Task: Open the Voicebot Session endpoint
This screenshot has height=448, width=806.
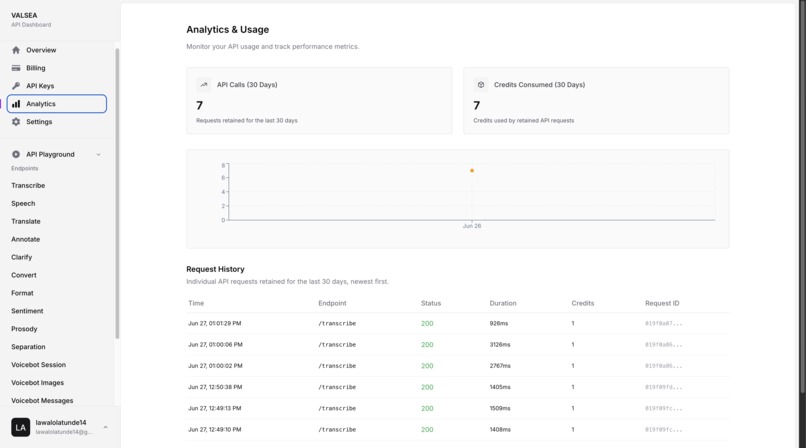Action: pyautogui.click(x=39, y=365)
